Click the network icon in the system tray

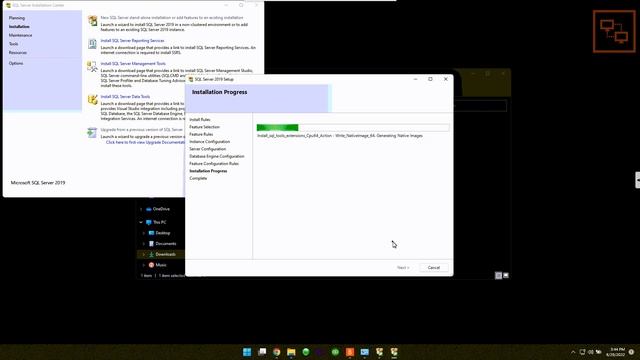click(582, 352)
